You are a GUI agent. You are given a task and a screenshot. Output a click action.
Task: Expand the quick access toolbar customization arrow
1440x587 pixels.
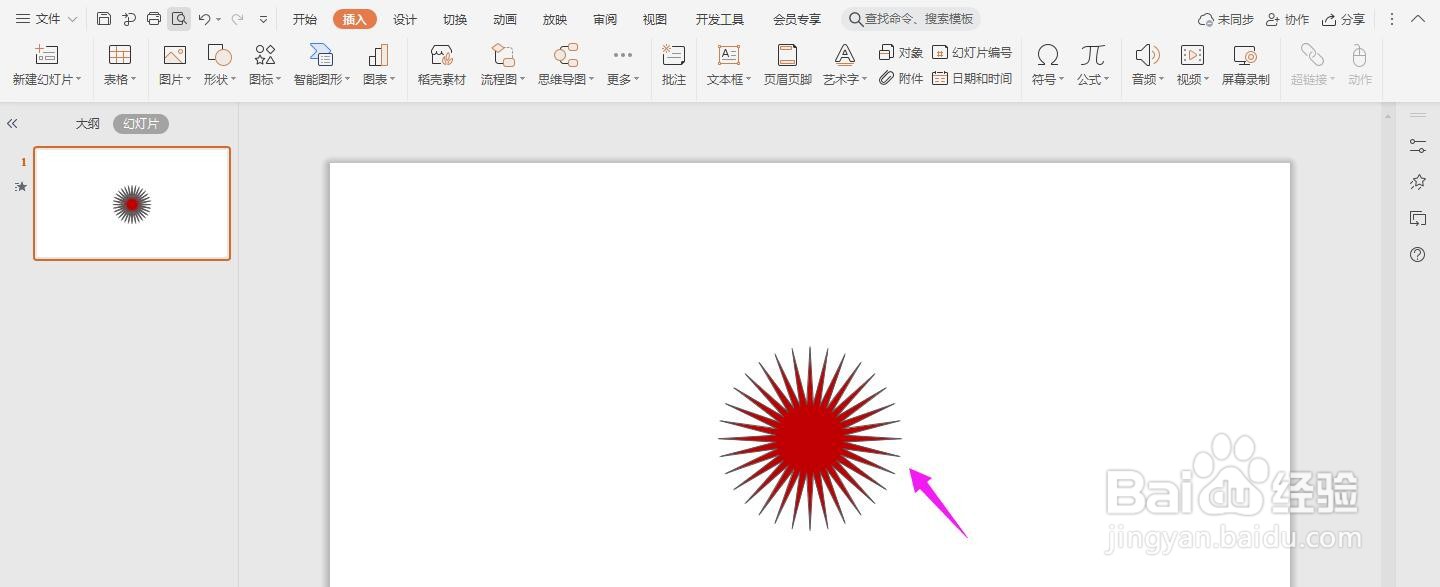click(263, 19)
